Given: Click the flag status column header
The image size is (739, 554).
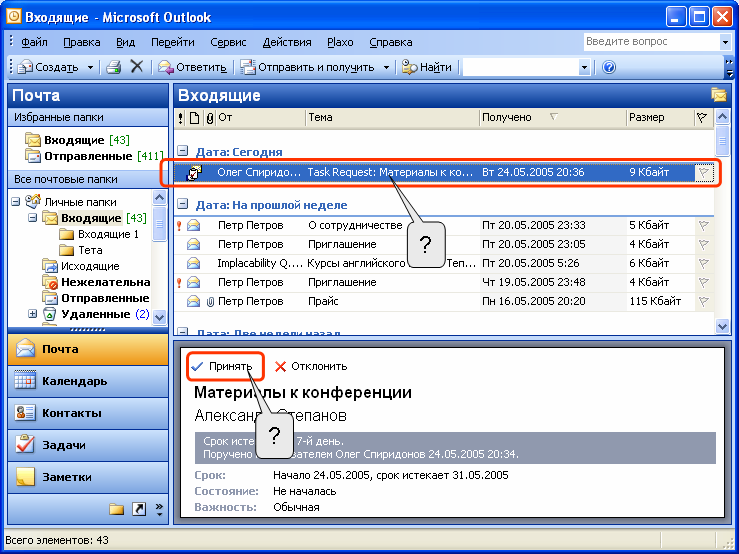Looking at the screenshot, I should point(702,118).
